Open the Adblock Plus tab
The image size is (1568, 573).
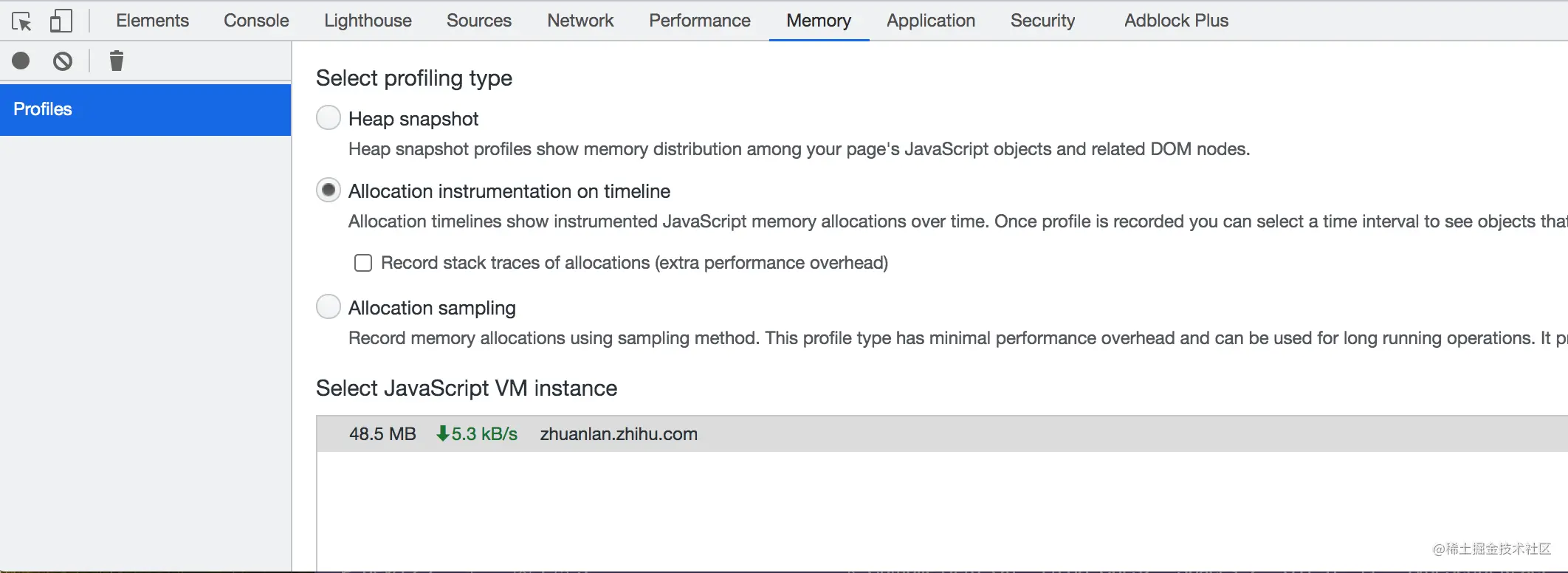coord(1176,21)
